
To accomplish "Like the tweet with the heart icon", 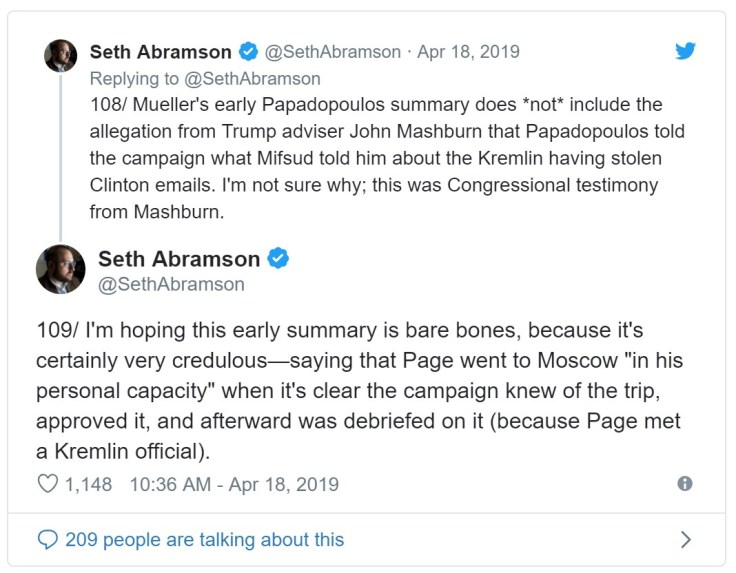I will (47, 485).
